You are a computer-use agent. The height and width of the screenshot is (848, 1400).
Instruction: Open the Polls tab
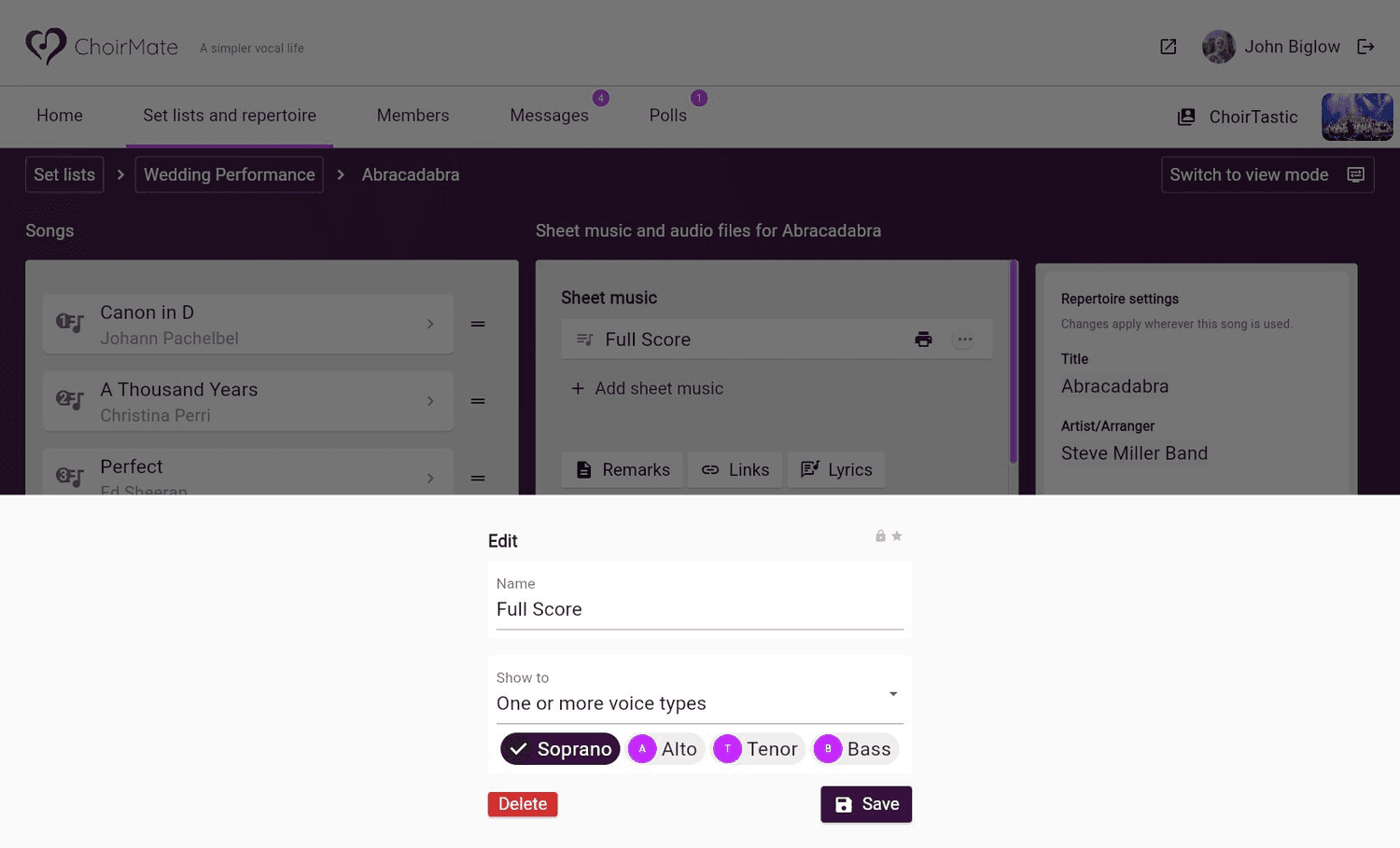click(668, 116)
